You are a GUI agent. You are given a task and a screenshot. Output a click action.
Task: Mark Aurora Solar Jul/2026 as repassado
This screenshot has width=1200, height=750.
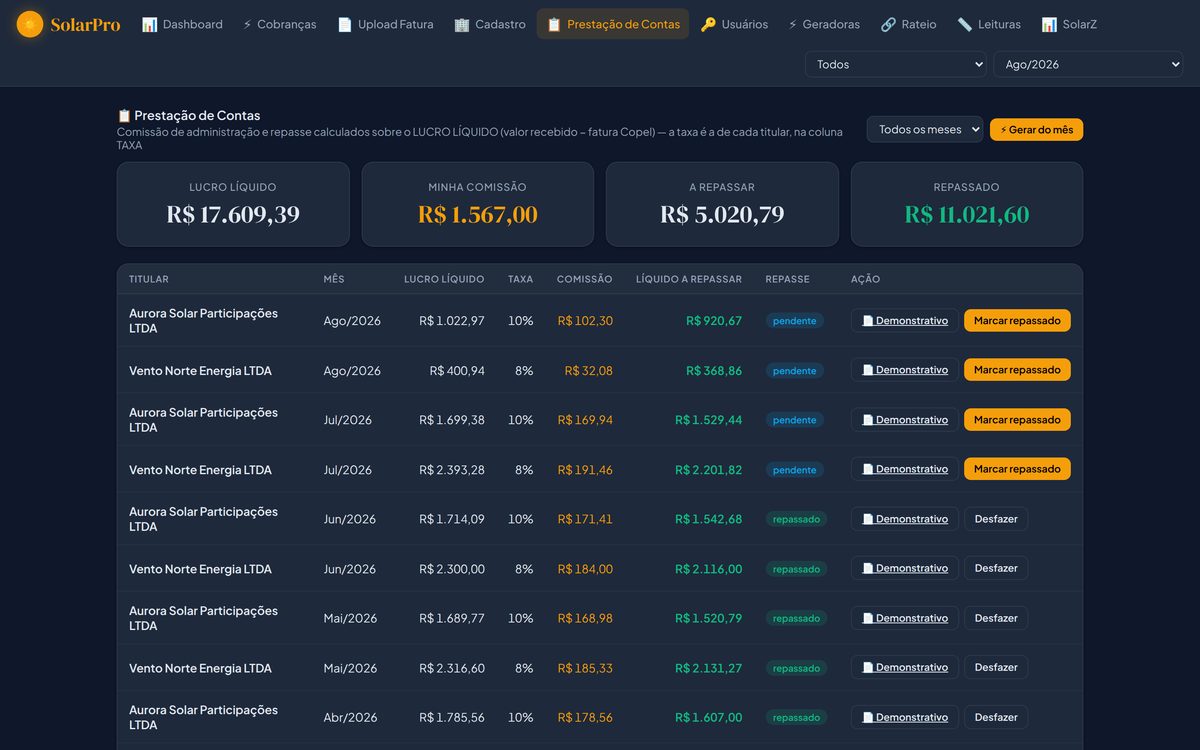(x=1017, y=420)
